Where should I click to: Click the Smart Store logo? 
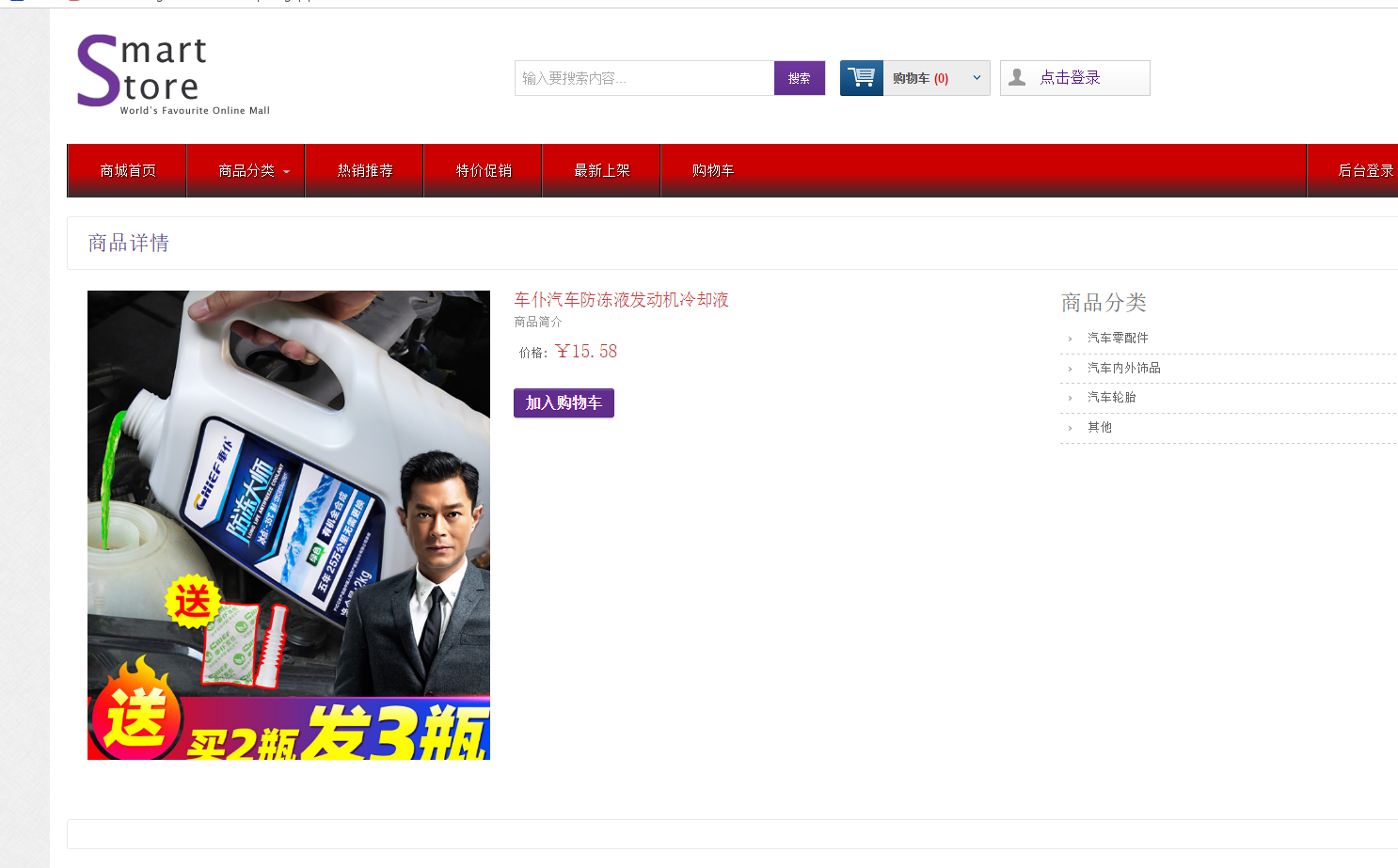click(x=173, y=74)
